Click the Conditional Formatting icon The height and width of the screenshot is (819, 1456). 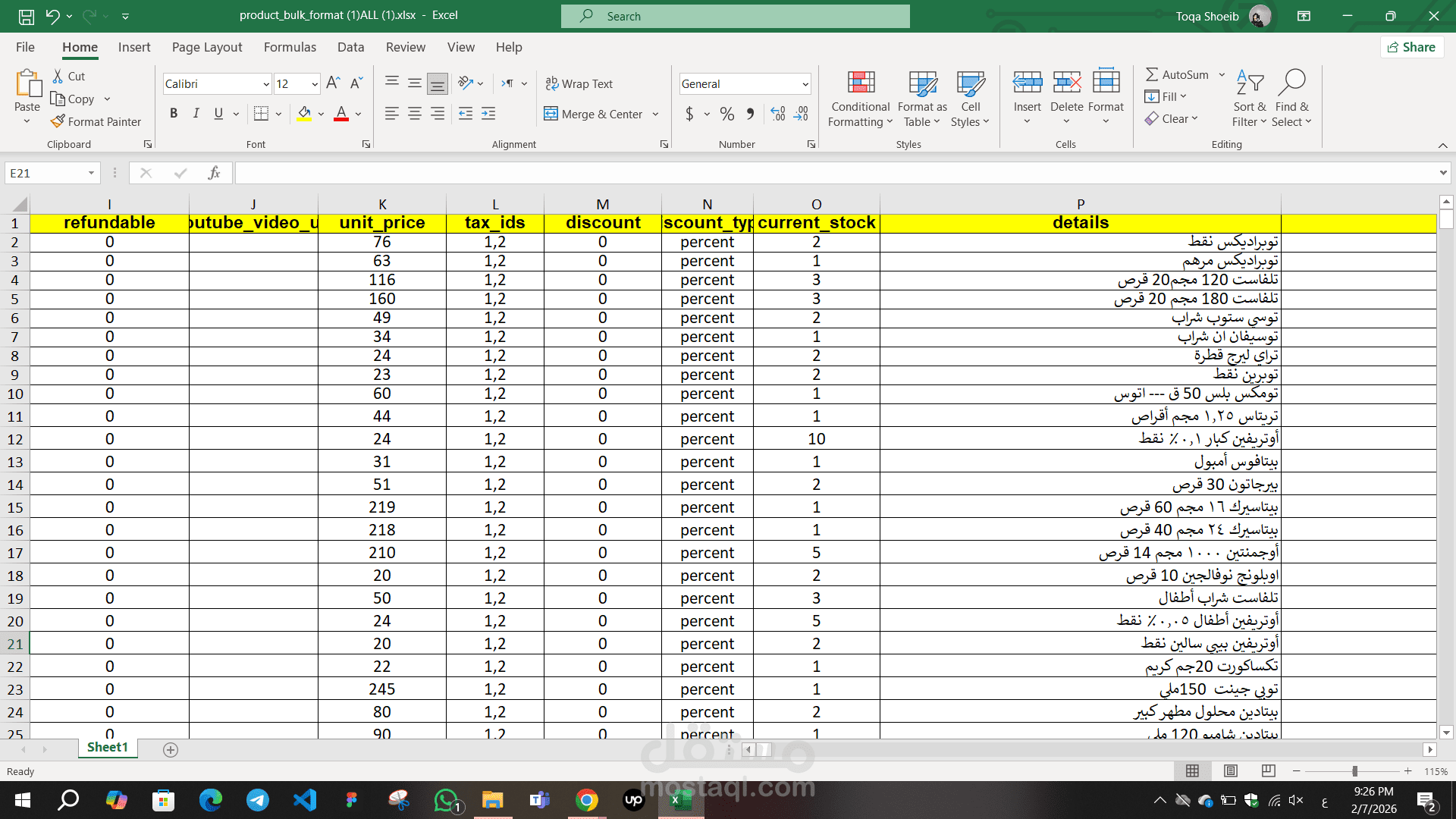point(861,83)
